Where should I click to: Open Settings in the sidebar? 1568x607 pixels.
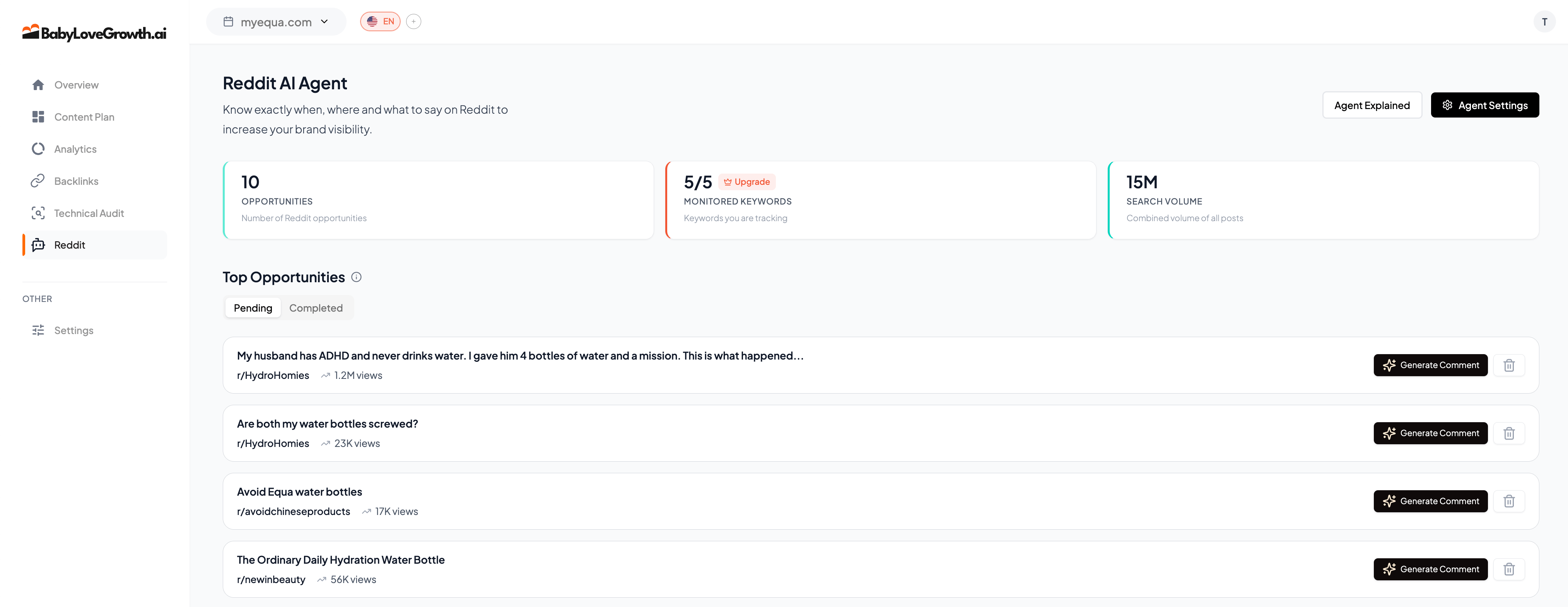click(73, 330)
